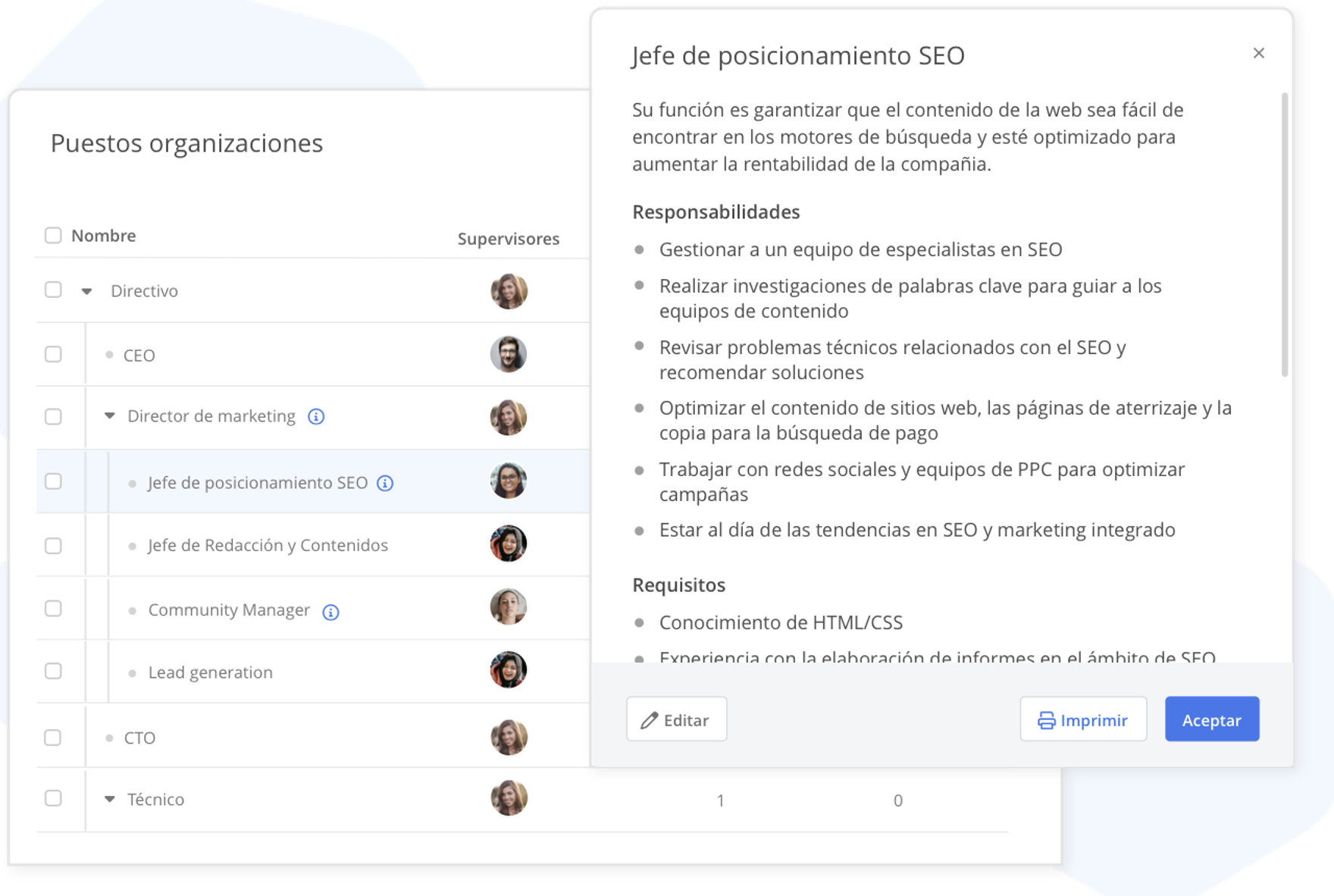Click supervisor avatar in Jefe de posicionamiento SEO row
The width and height of the screenshot is (1334, 896).
[x=509, y=481]
